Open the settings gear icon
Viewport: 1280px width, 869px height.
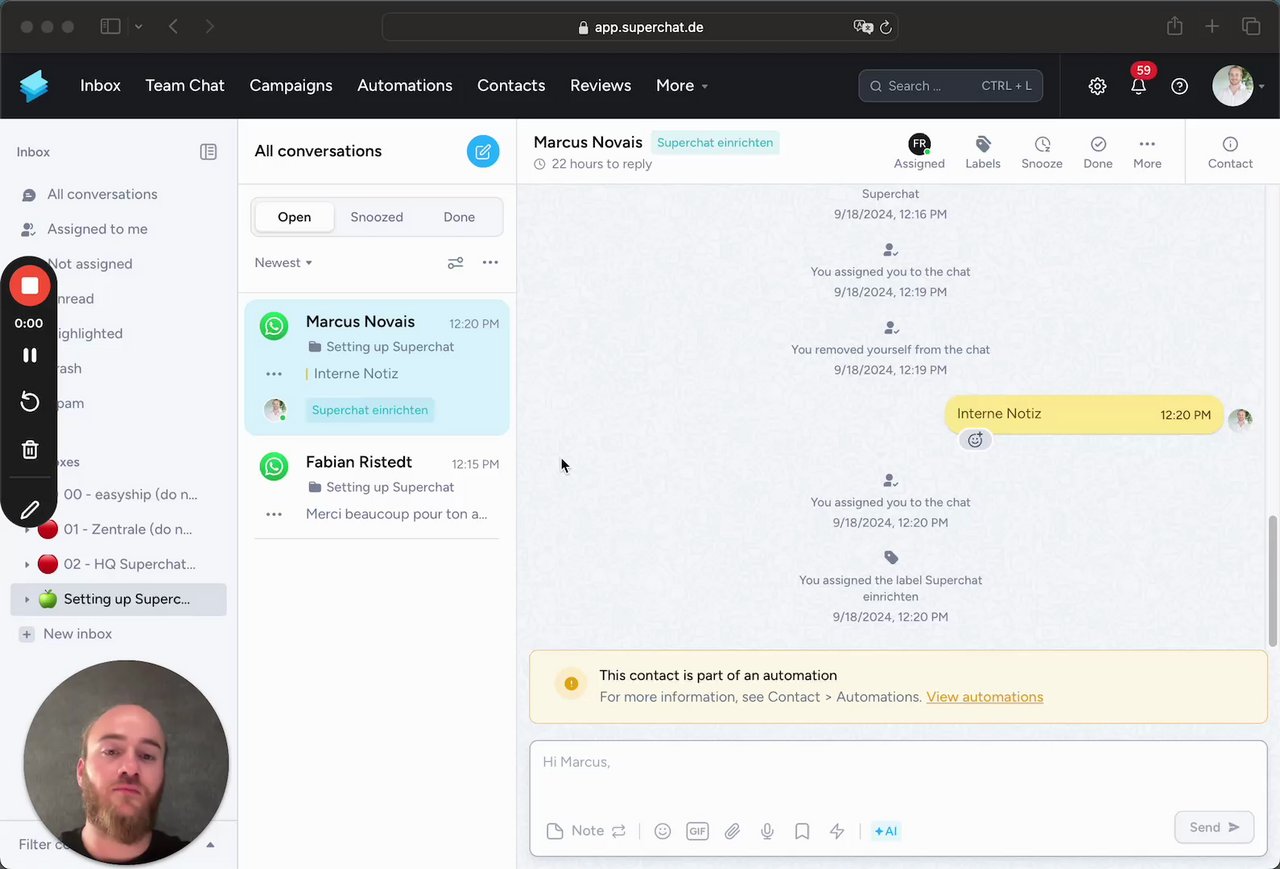(x=1097, y=86)
